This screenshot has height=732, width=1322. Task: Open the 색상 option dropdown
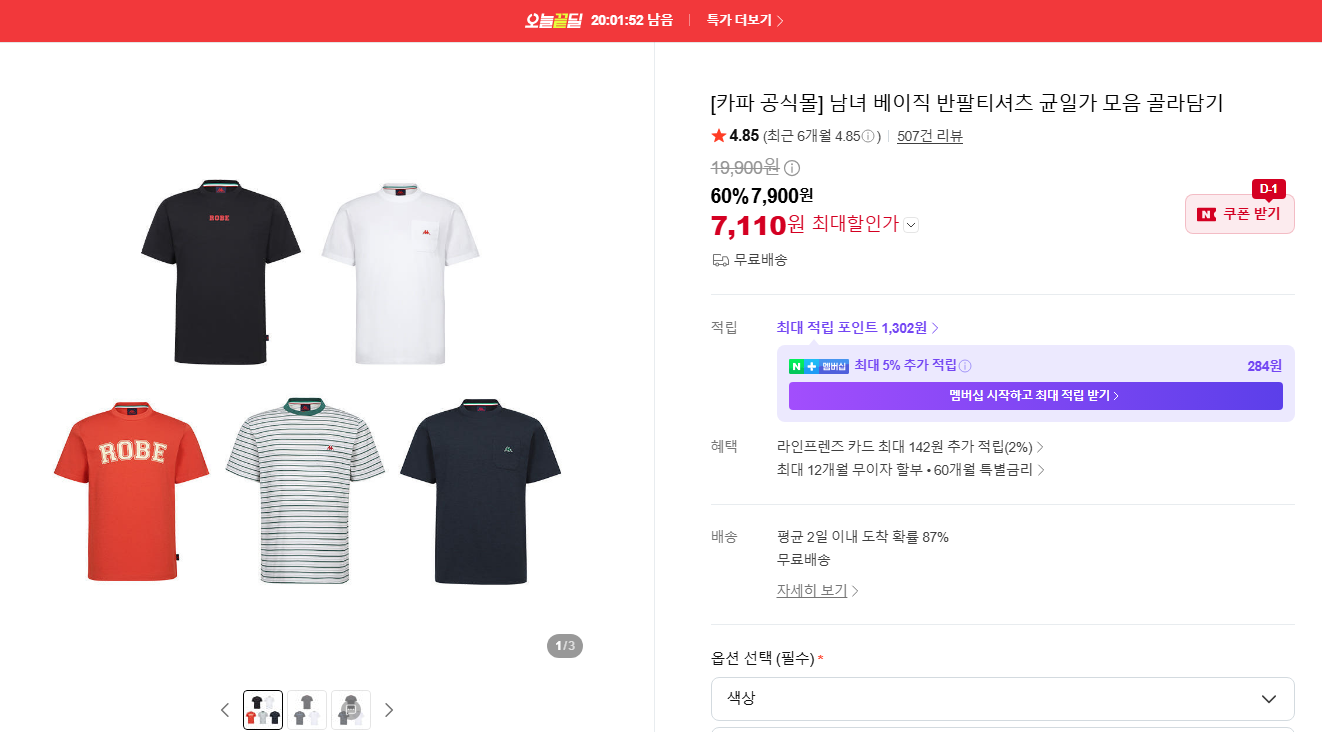1002,699
